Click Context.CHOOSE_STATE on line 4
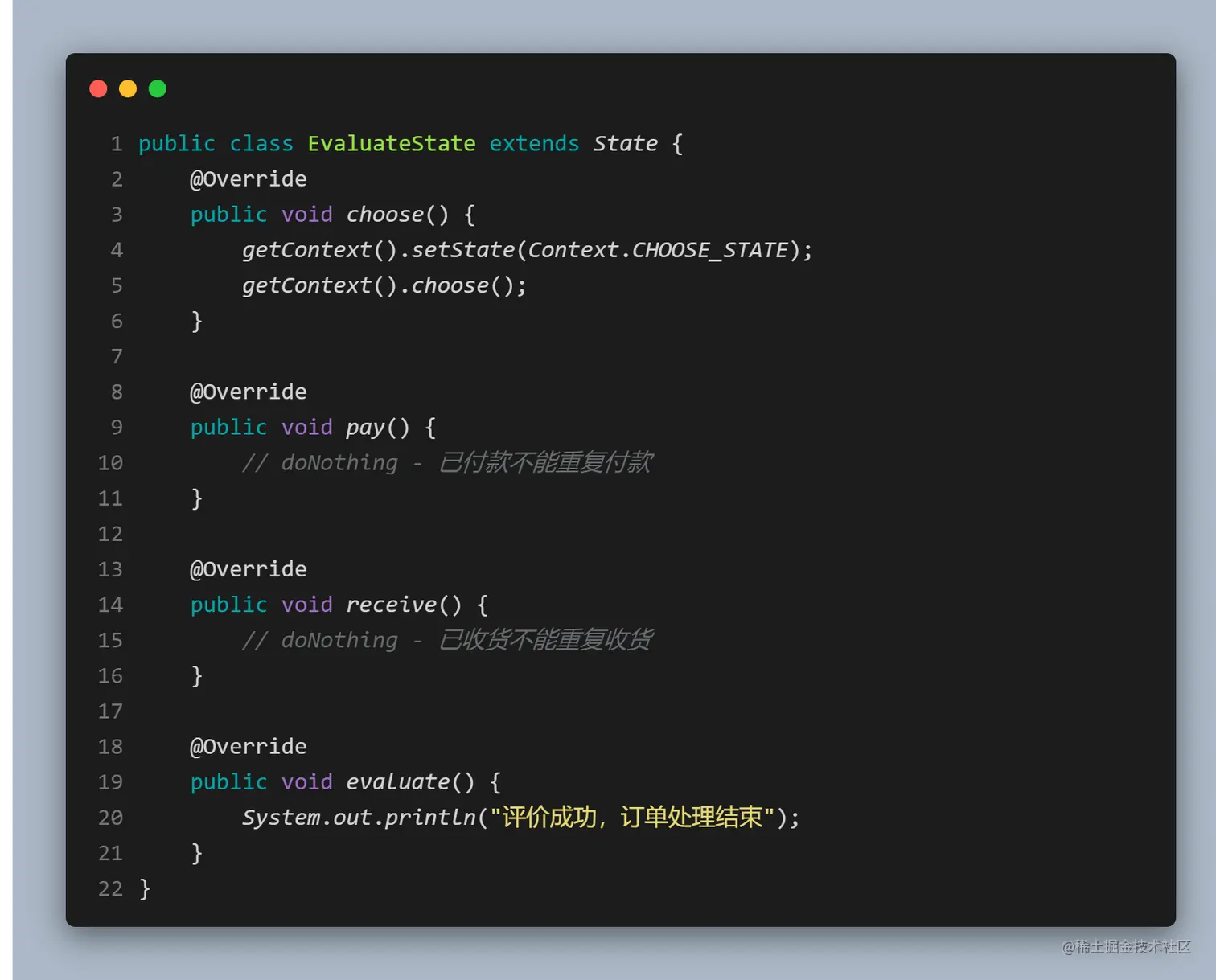Screen dimensions: 1216x980 tap(658, 250)
